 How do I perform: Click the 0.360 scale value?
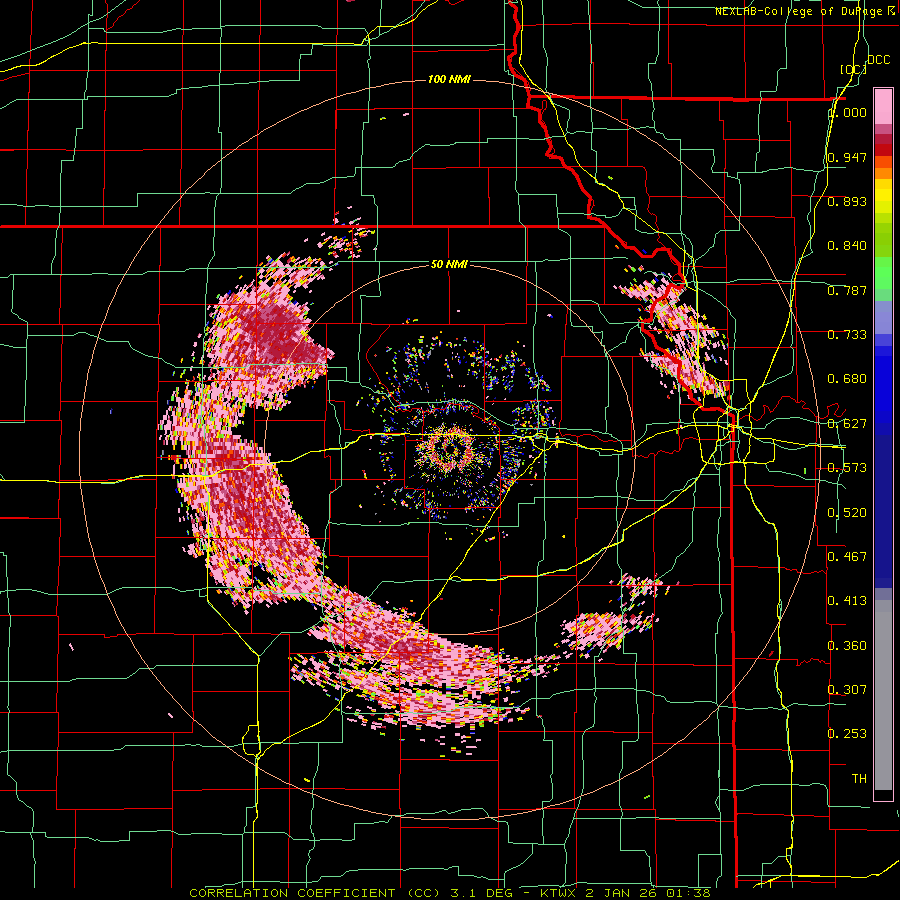click(x=847, y=645)
